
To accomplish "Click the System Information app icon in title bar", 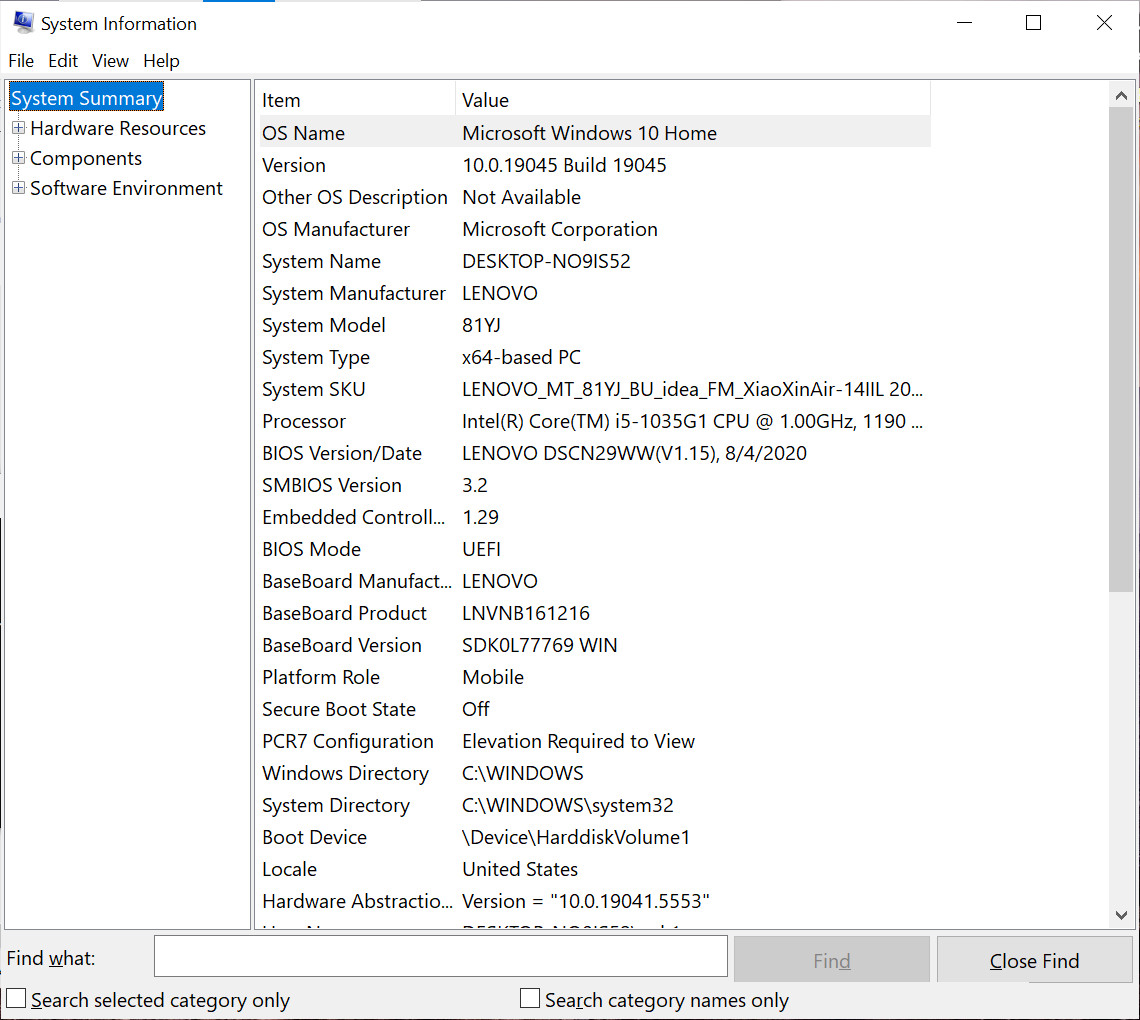I will pos(23,23).
